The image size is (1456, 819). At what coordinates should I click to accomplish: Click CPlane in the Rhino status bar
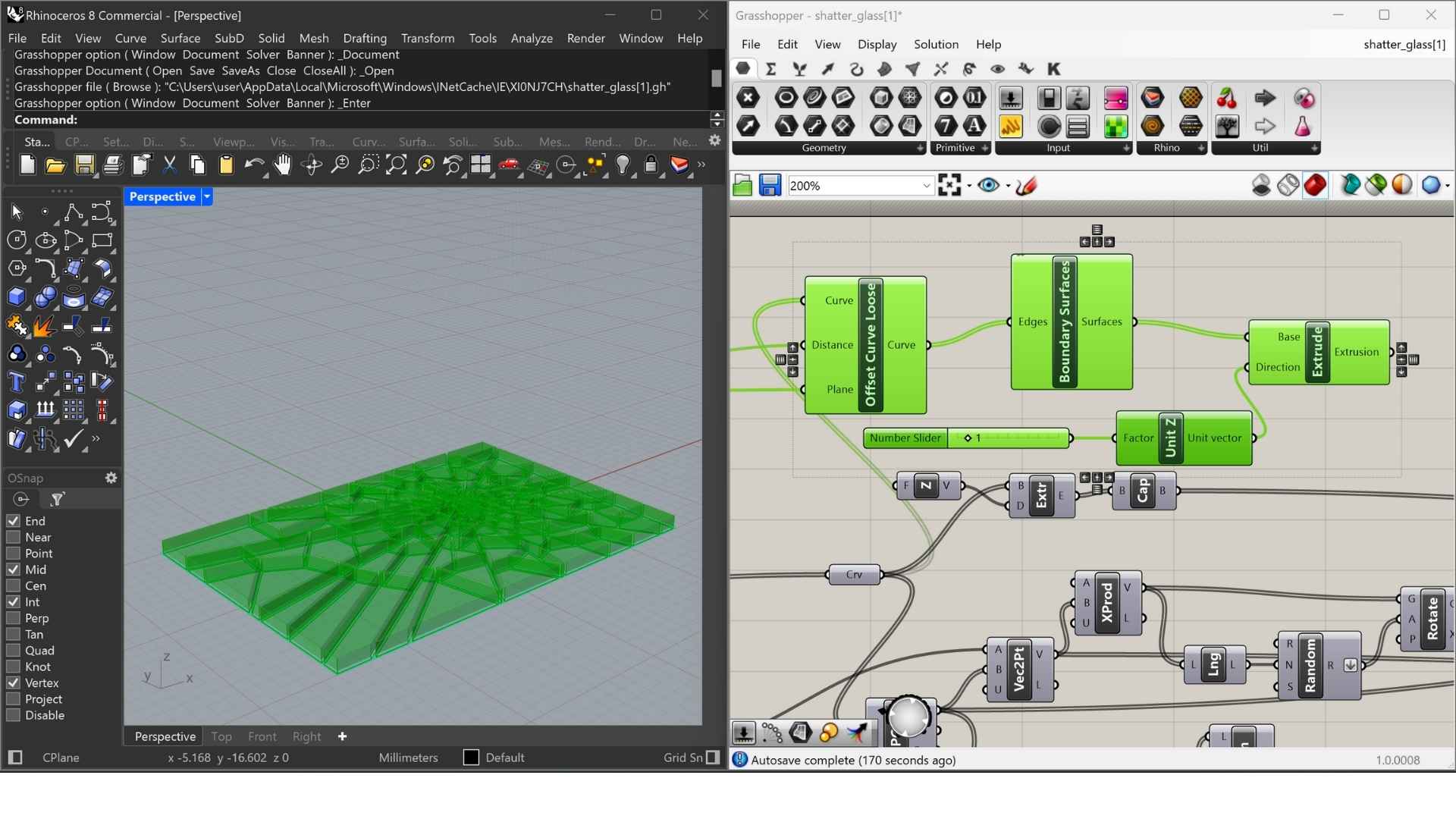(61, 758)
